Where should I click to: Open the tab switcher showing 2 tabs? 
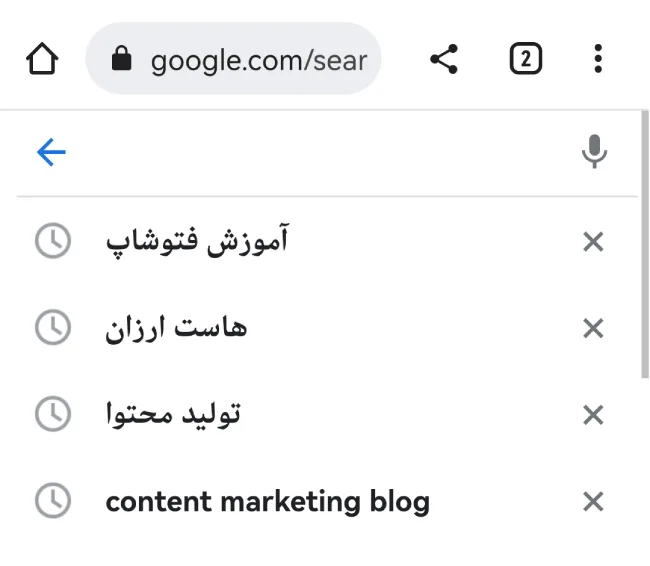(526, 58)
